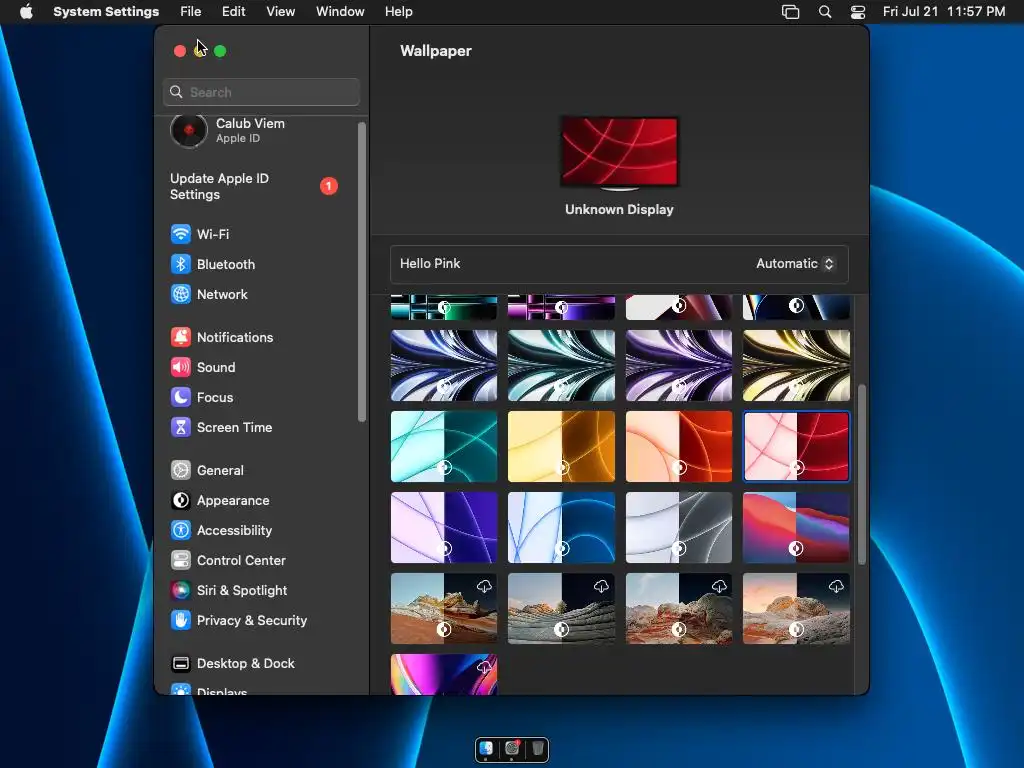Open Screen Time hourglass icon
The height and width of the screenshot is (768, 1024).
coord(181,427)
